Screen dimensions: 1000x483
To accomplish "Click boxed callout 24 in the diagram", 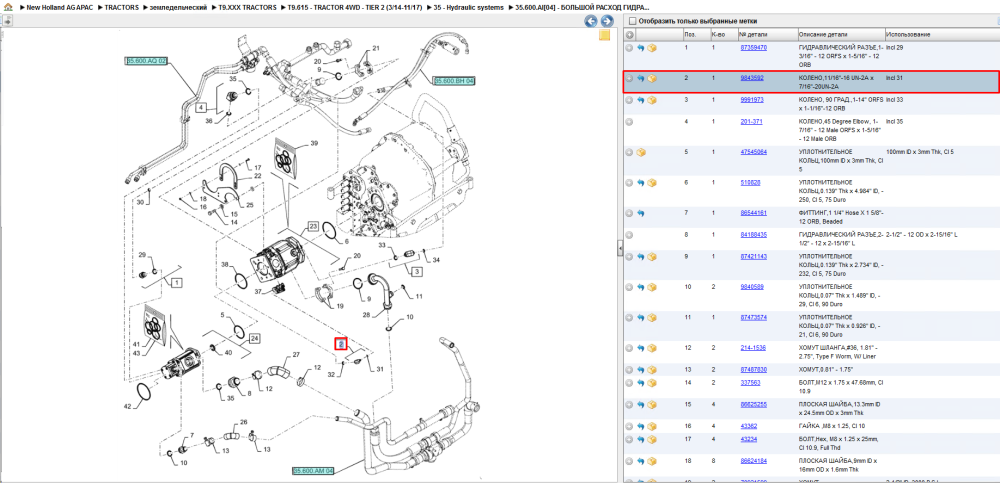I will 254,338.
